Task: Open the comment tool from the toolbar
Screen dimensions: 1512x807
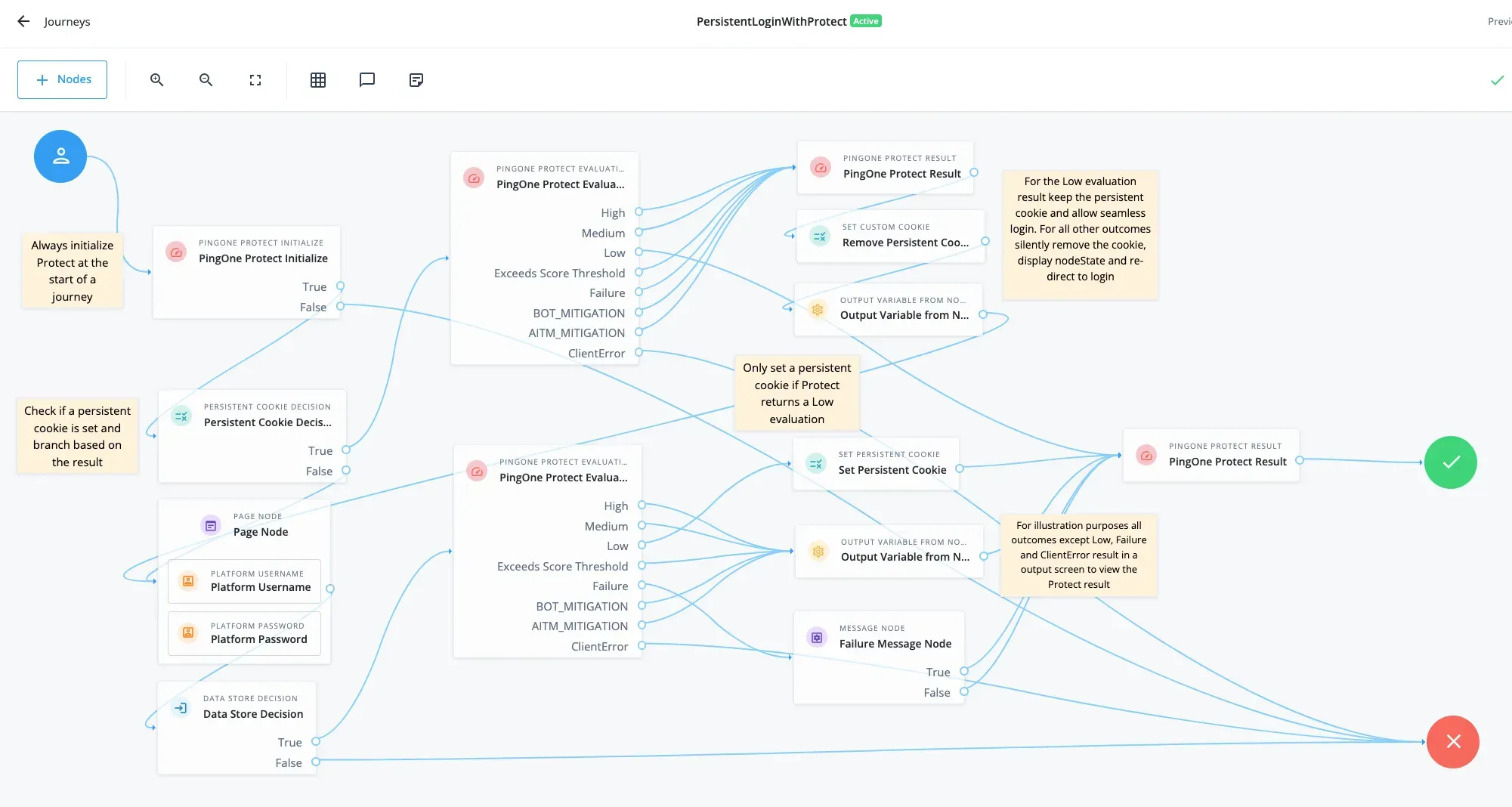Action: (367, 79)
